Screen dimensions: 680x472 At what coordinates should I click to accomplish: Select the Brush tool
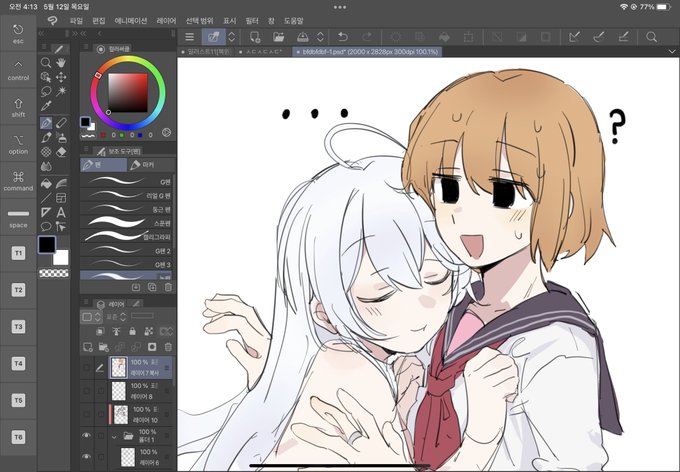(46, 138)
